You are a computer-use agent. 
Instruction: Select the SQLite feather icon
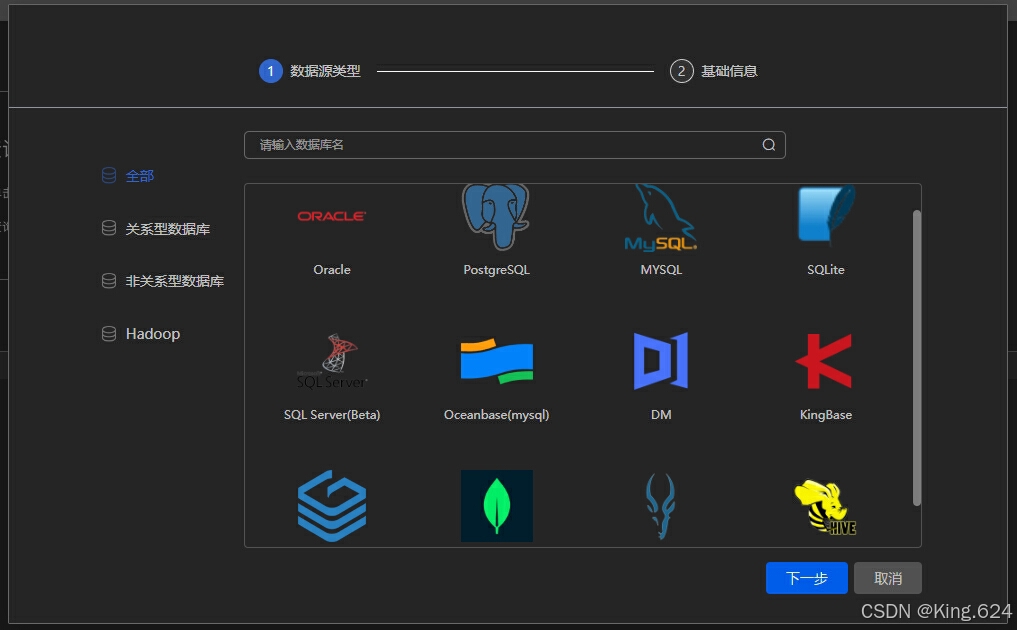(x=826, y=215)
